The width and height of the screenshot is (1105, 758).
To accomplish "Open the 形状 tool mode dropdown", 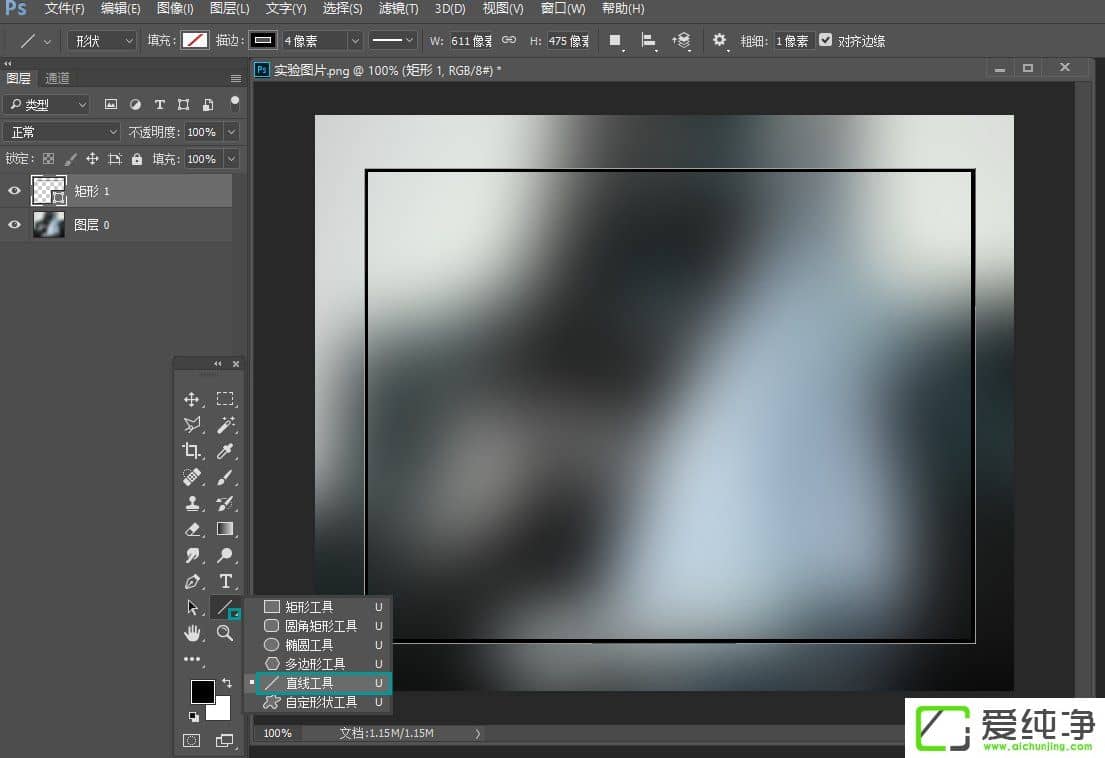I will click(x=100, y=40).
